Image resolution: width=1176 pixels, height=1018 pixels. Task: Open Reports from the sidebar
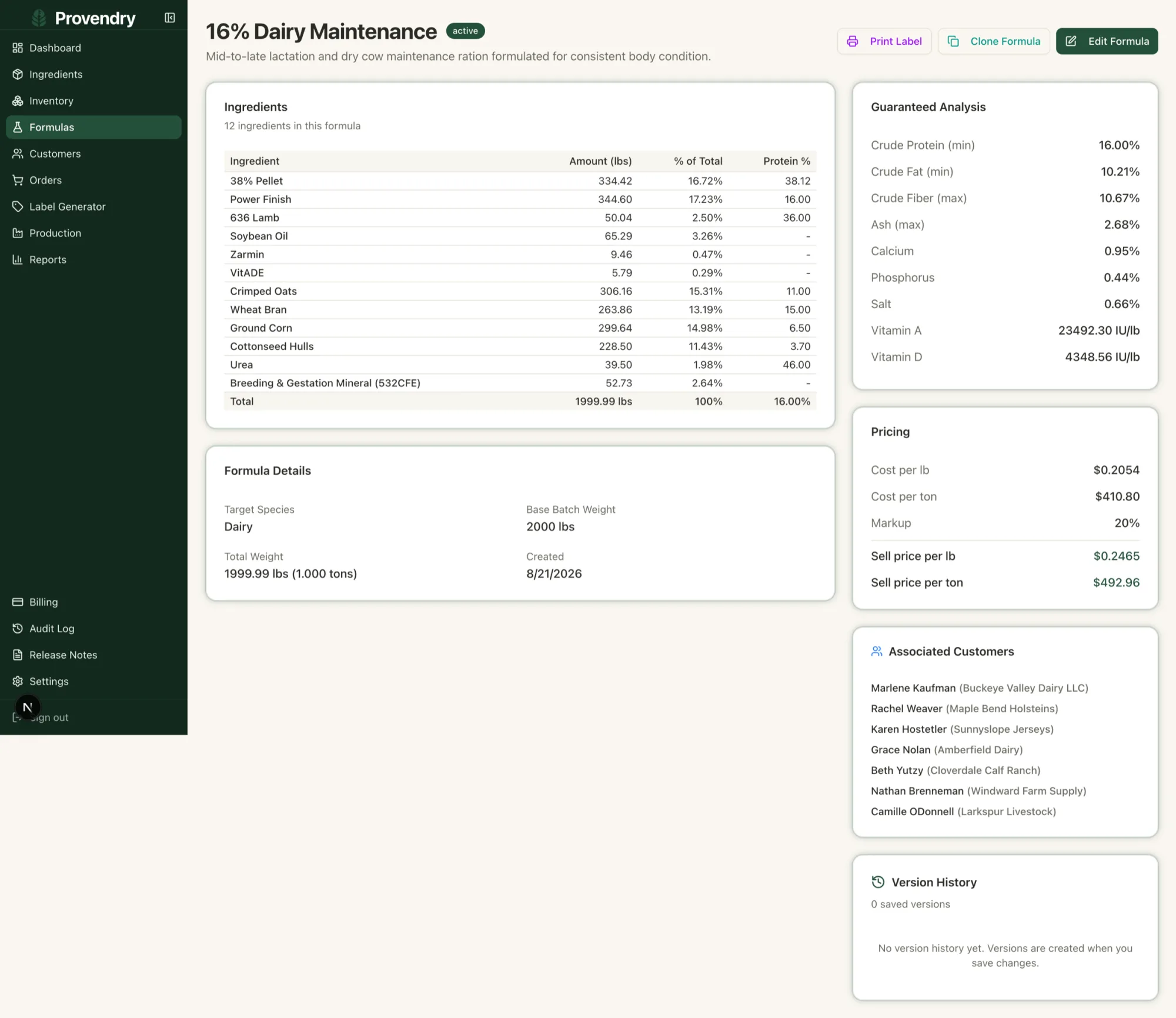pos(93,259)
